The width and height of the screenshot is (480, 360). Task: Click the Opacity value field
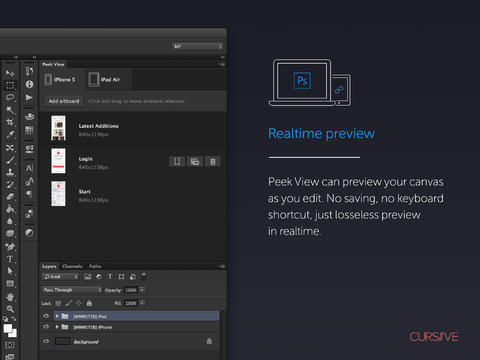point(131,290)
